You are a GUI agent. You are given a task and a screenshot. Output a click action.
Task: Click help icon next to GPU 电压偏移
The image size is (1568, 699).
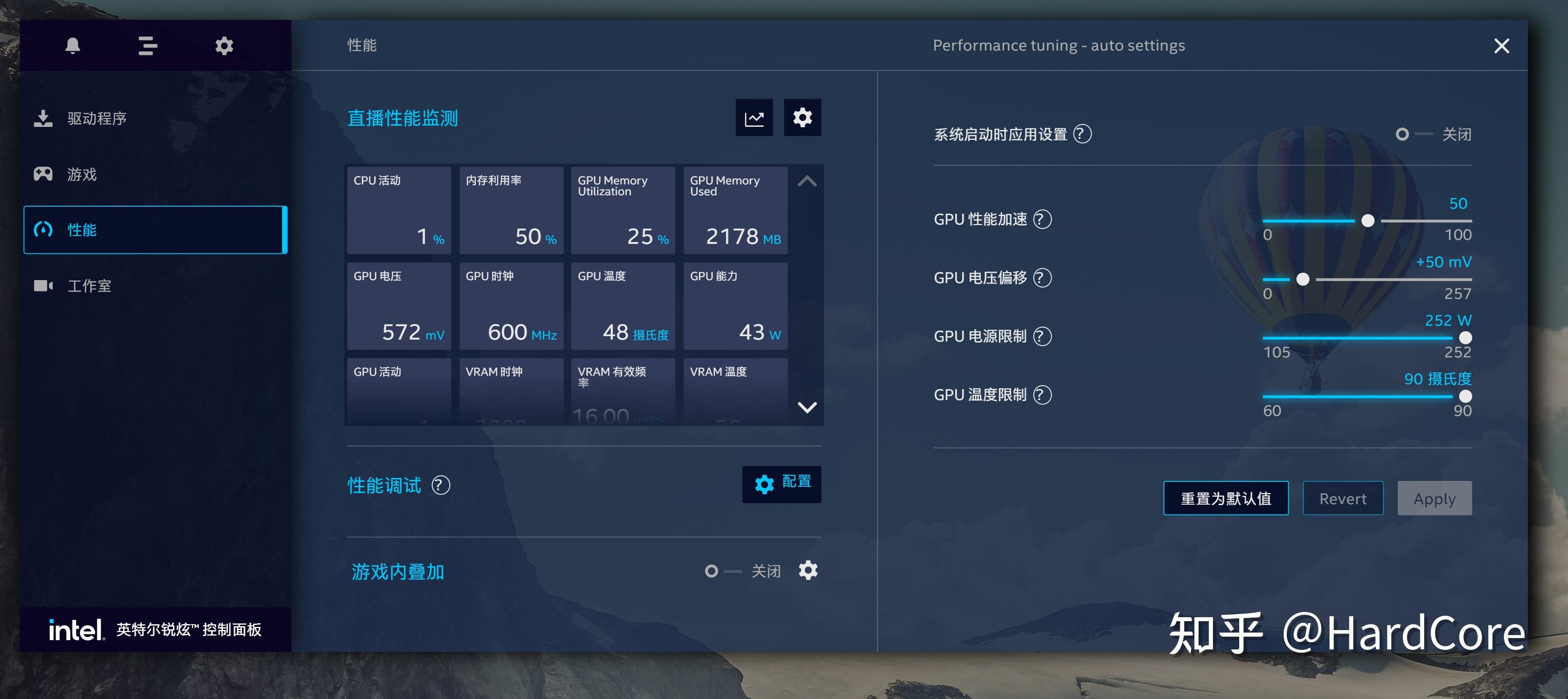[x=1042, y=278]
